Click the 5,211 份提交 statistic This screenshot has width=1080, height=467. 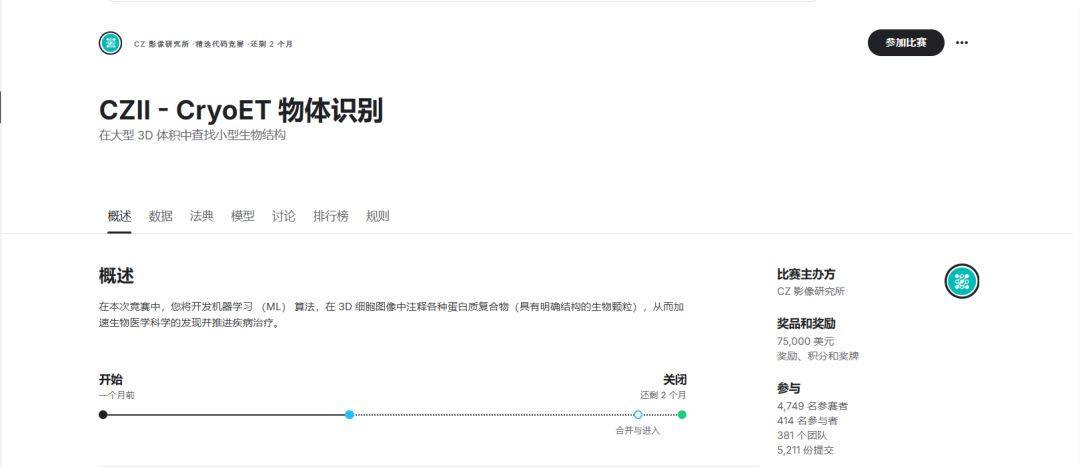807,451
